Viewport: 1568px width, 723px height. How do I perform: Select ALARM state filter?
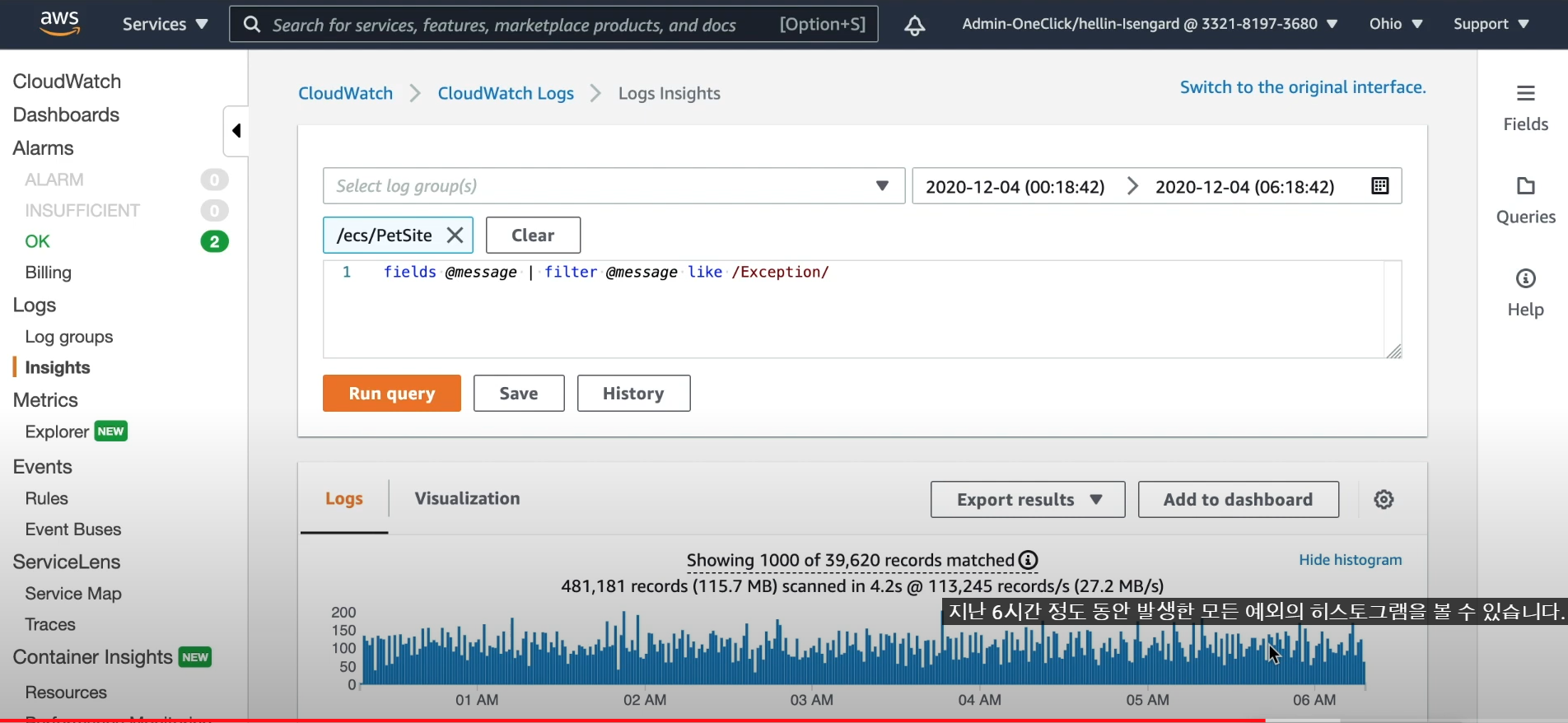54,180
